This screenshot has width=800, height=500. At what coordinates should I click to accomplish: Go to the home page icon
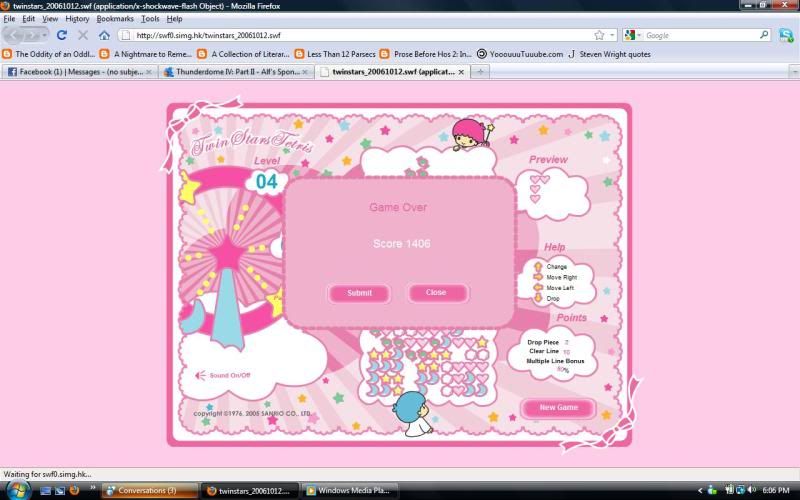tap(105, 35)
